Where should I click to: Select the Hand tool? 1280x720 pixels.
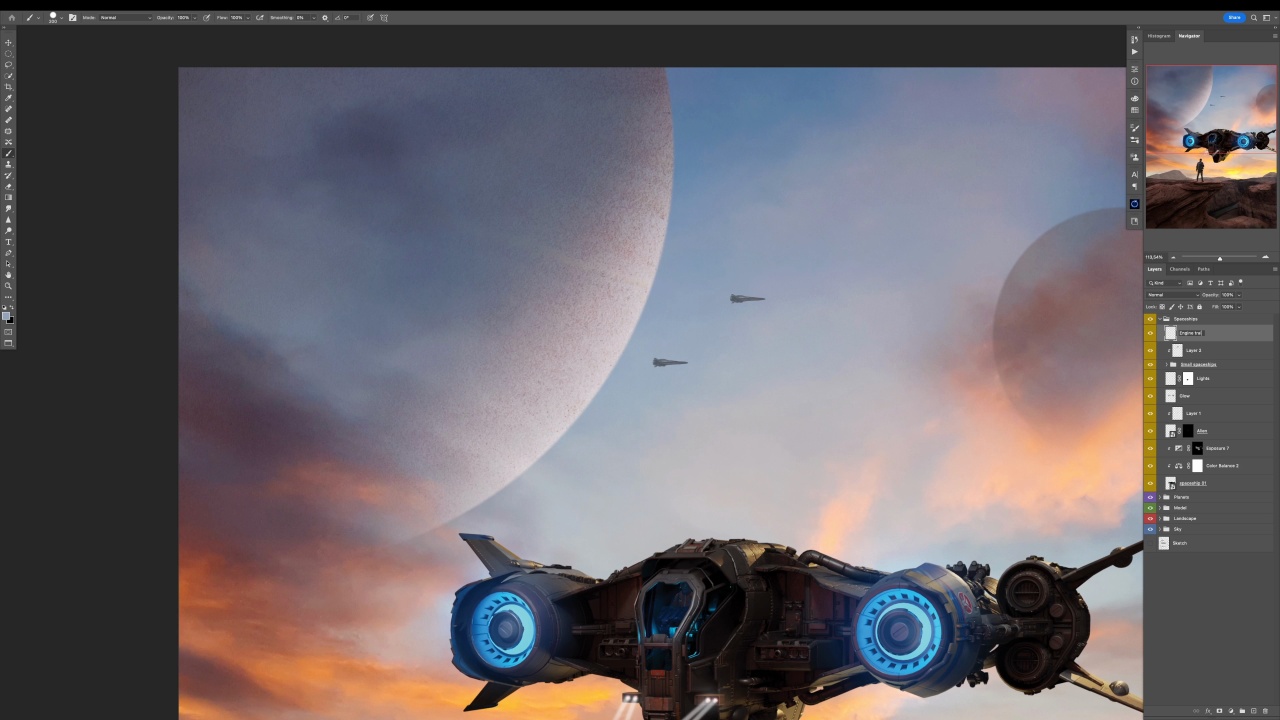pos(8,274)
